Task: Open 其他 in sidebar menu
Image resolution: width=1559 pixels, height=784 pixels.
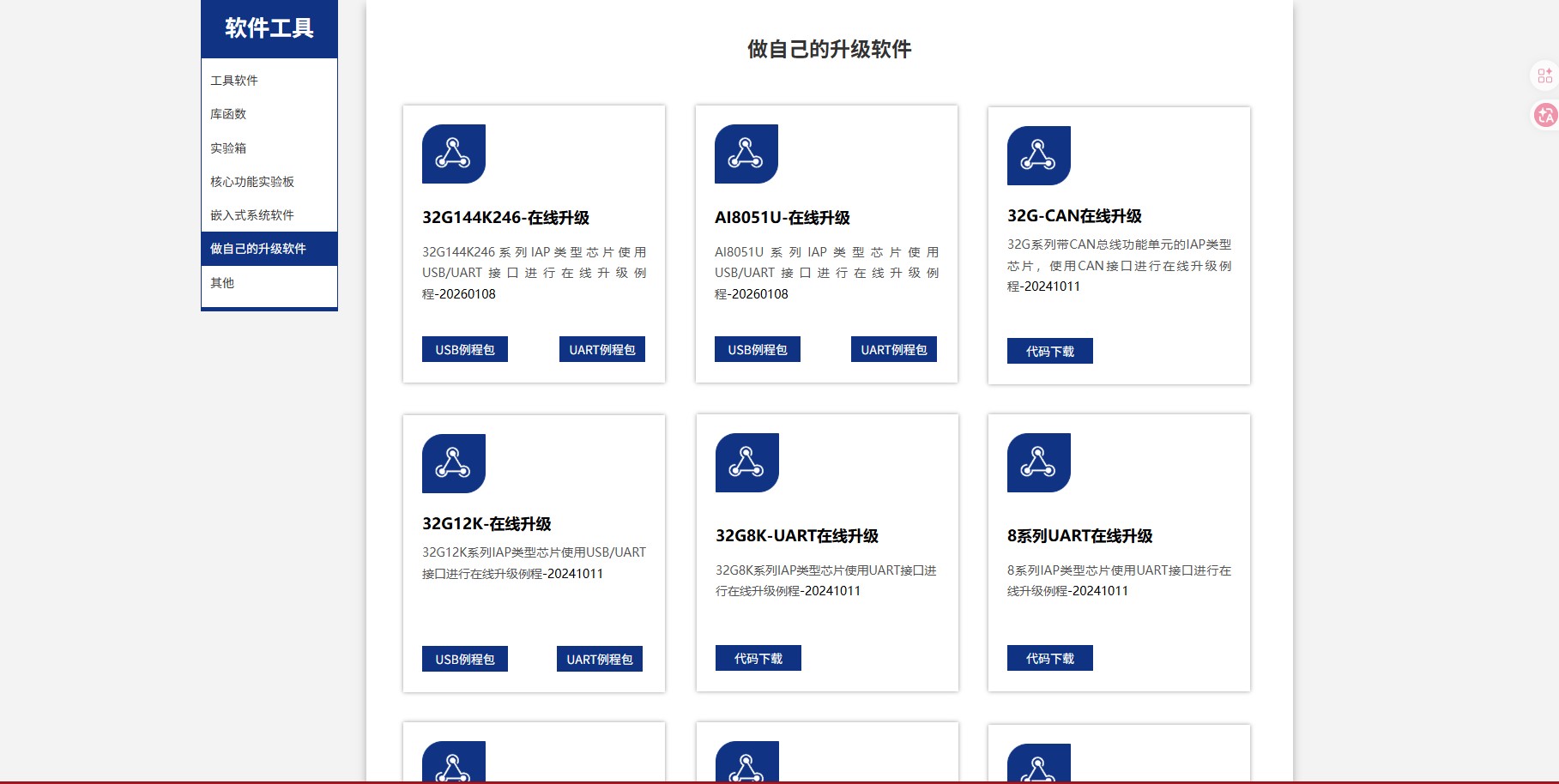Action: point(269,282)
